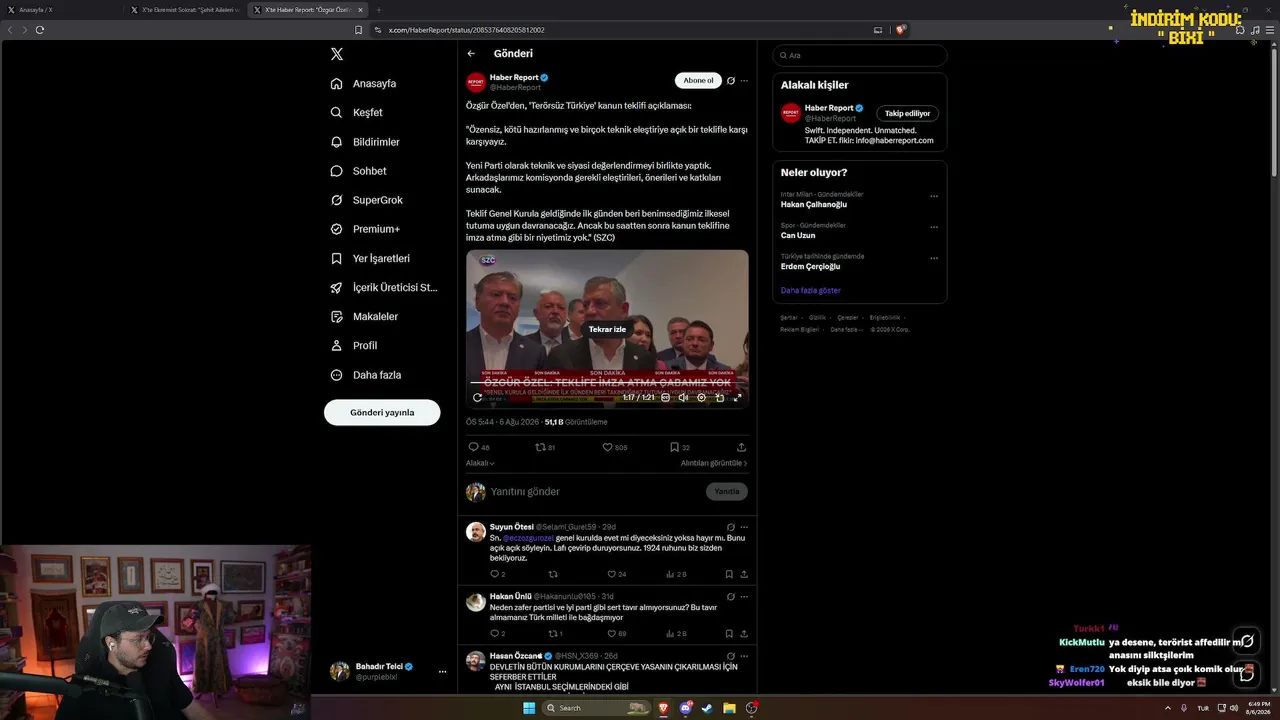Enter fullscreen video mode
Screen dimensions: 1280x720
[738, 398]
